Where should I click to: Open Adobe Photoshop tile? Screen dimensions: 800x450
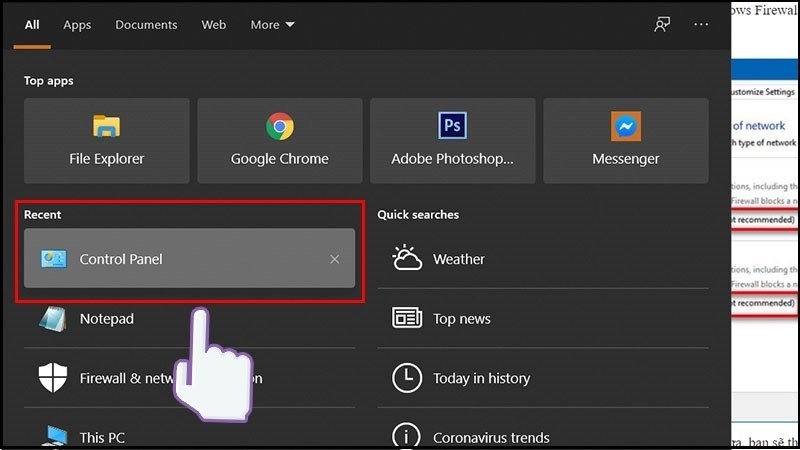click(452, 140)
